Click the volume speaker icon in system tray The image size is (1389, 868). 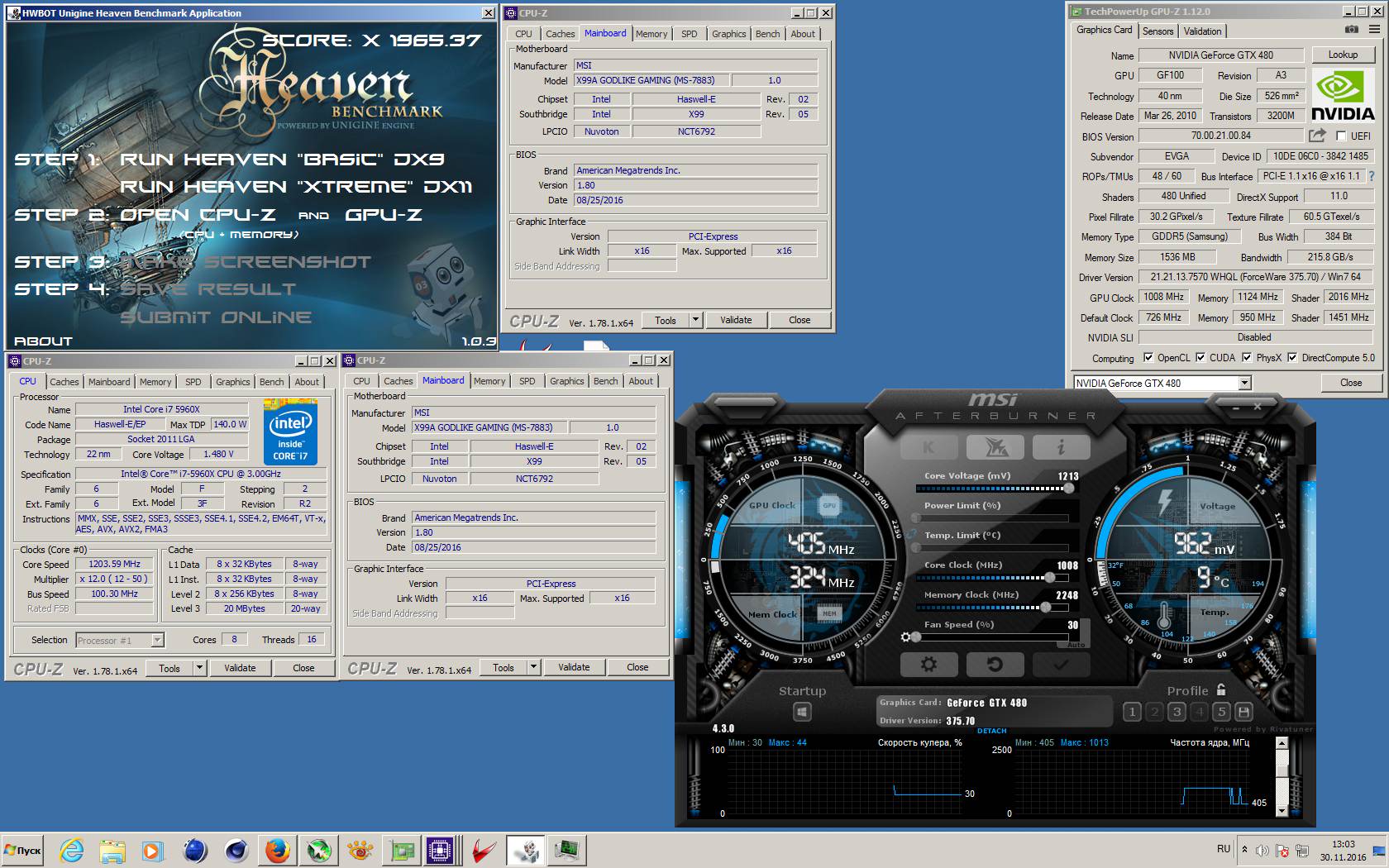[x=1263, y=851]
